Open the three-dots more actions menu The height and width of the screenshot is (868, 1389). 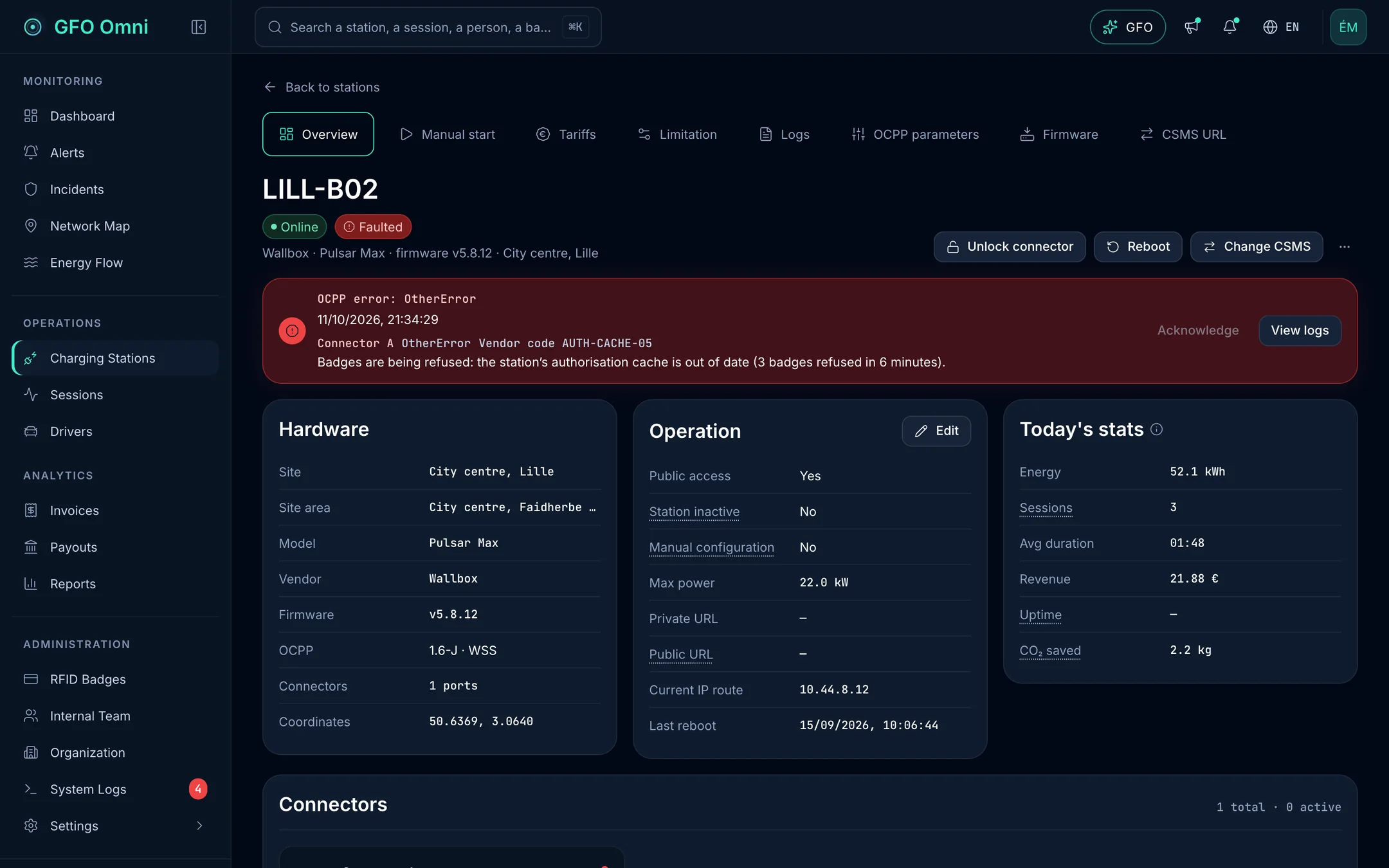(x=1345, y=247)
